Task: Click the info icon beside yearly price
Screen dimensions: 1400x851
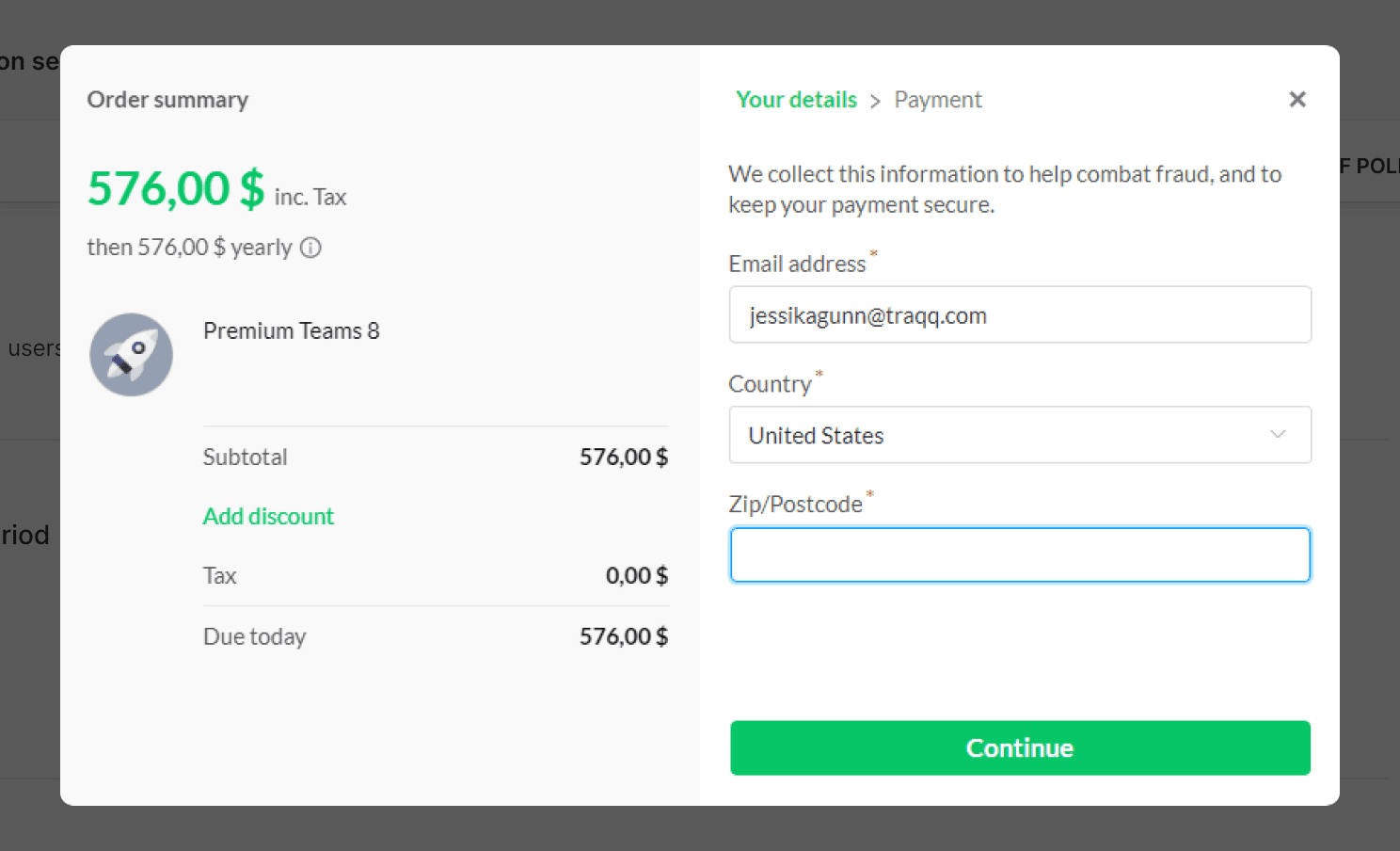Action: point(310,248)
